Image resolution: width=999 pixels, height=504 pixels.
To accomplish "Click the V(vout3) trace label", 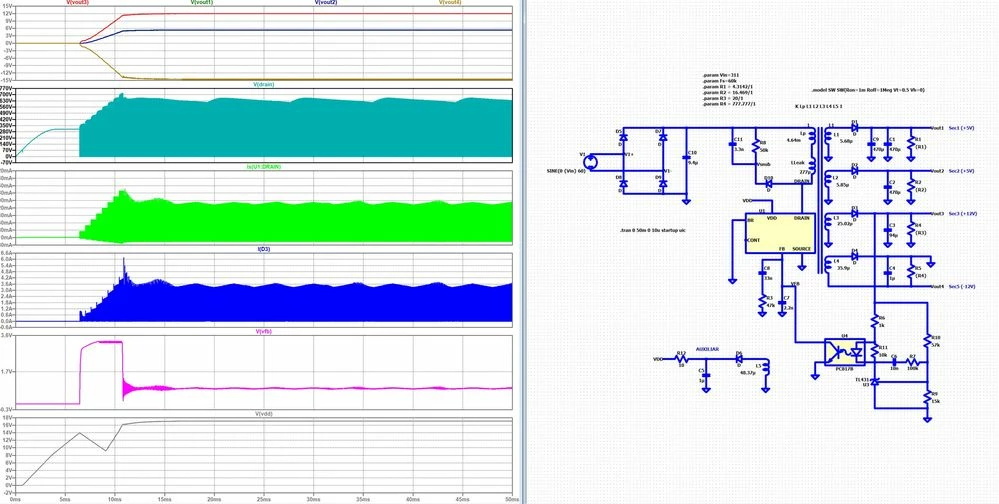I will tap(78, 3).
